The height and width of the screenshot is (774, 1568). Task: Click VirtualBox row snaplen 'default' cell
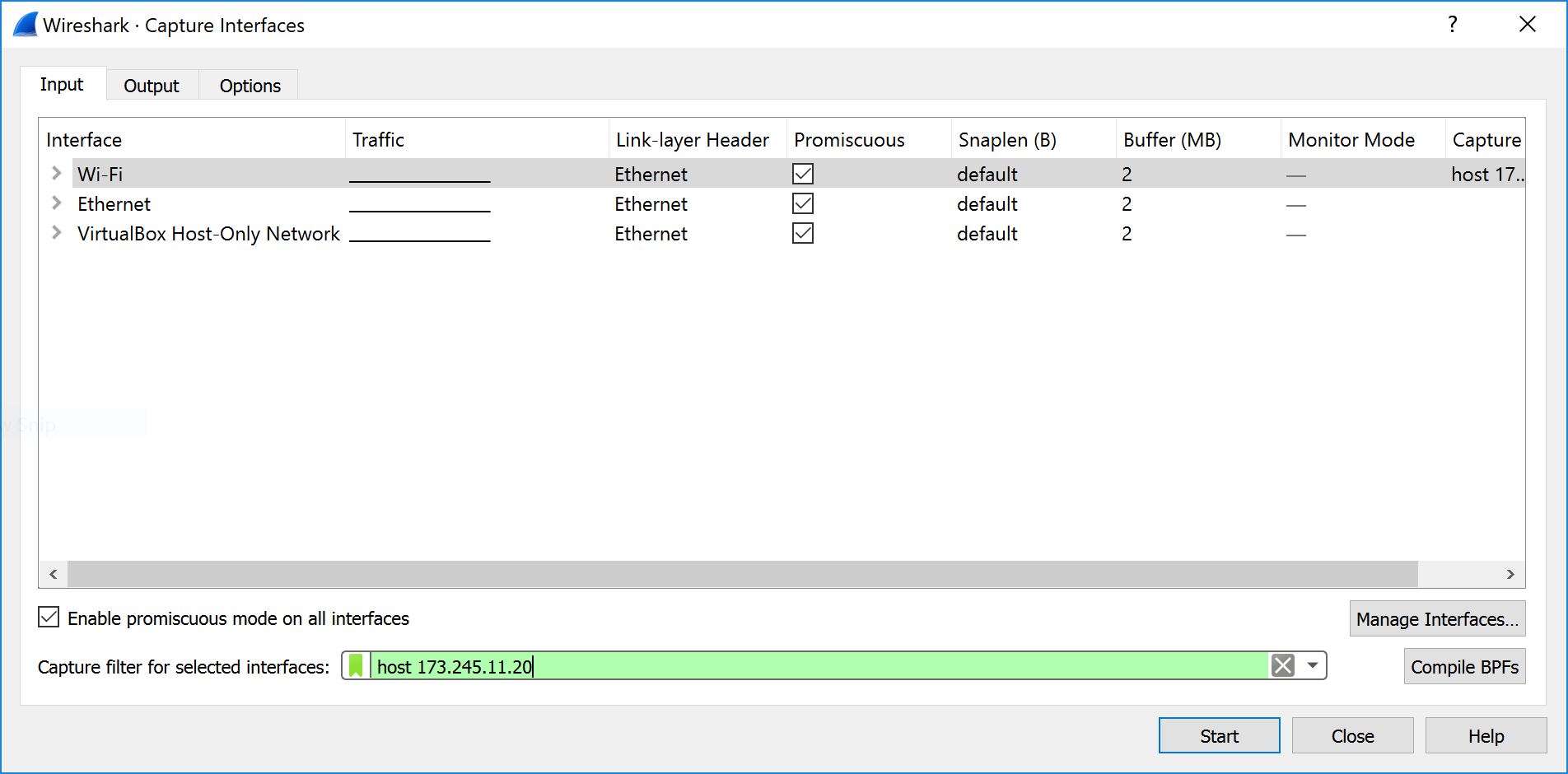[x=987, y=233]
